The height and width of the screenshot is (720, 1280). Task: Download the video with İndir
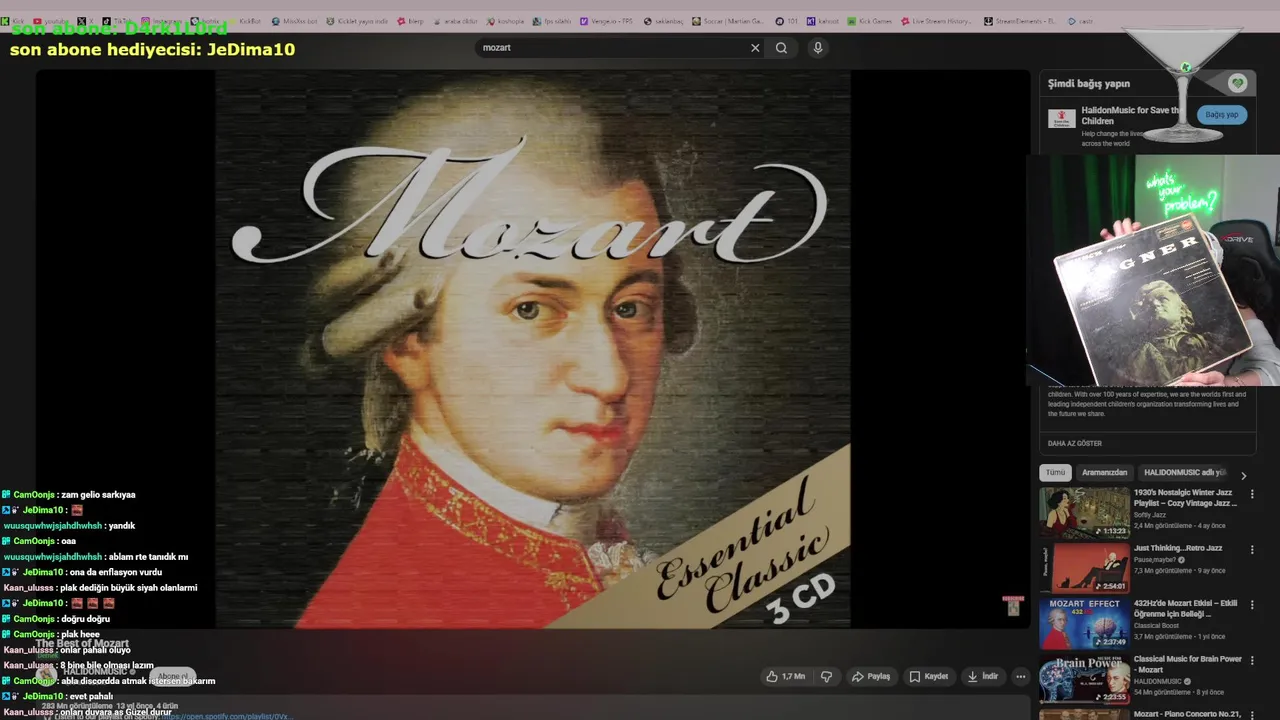point(982,676)
